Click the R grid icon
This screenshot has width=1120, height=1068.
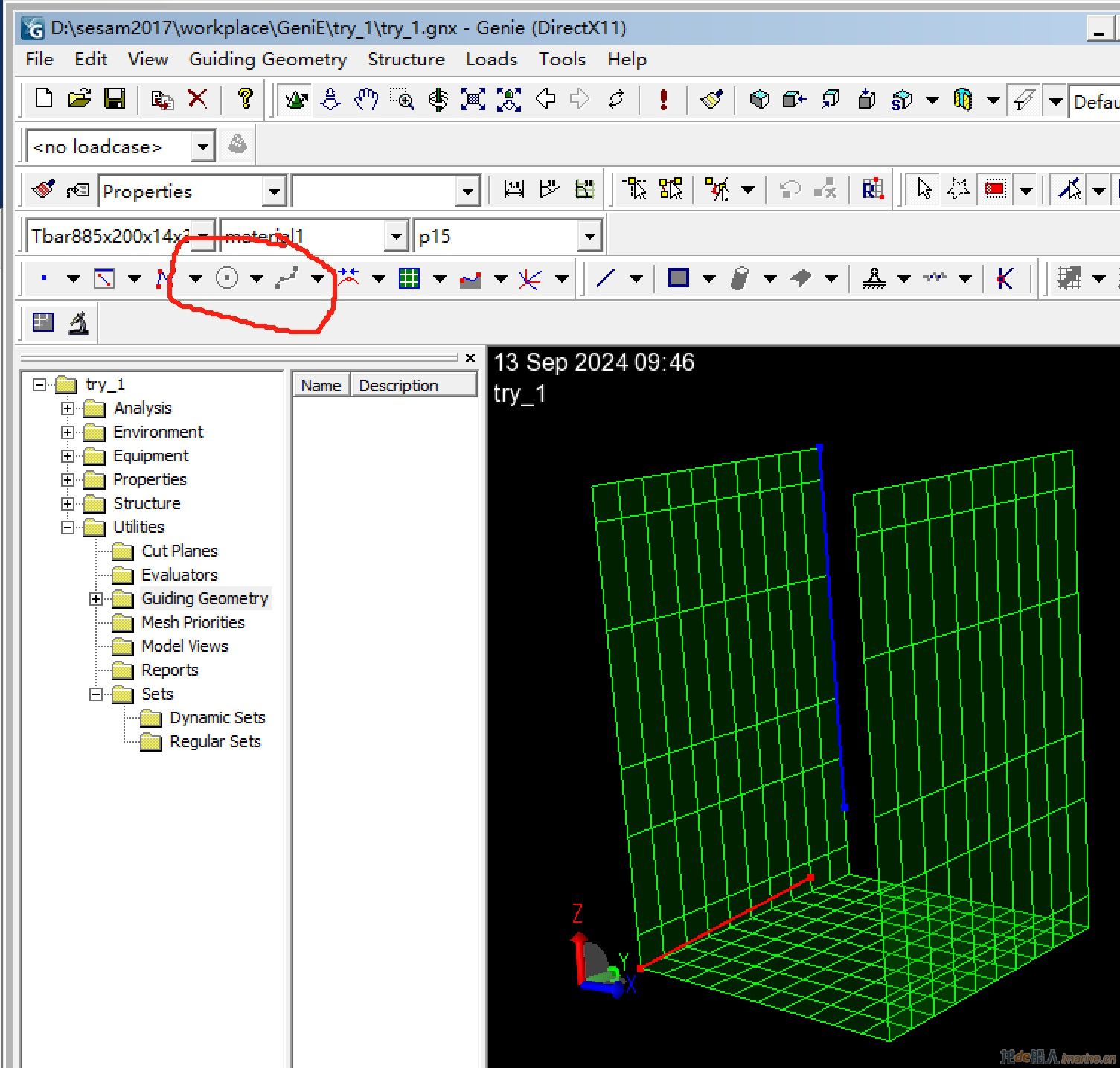[x=872, y=189]
